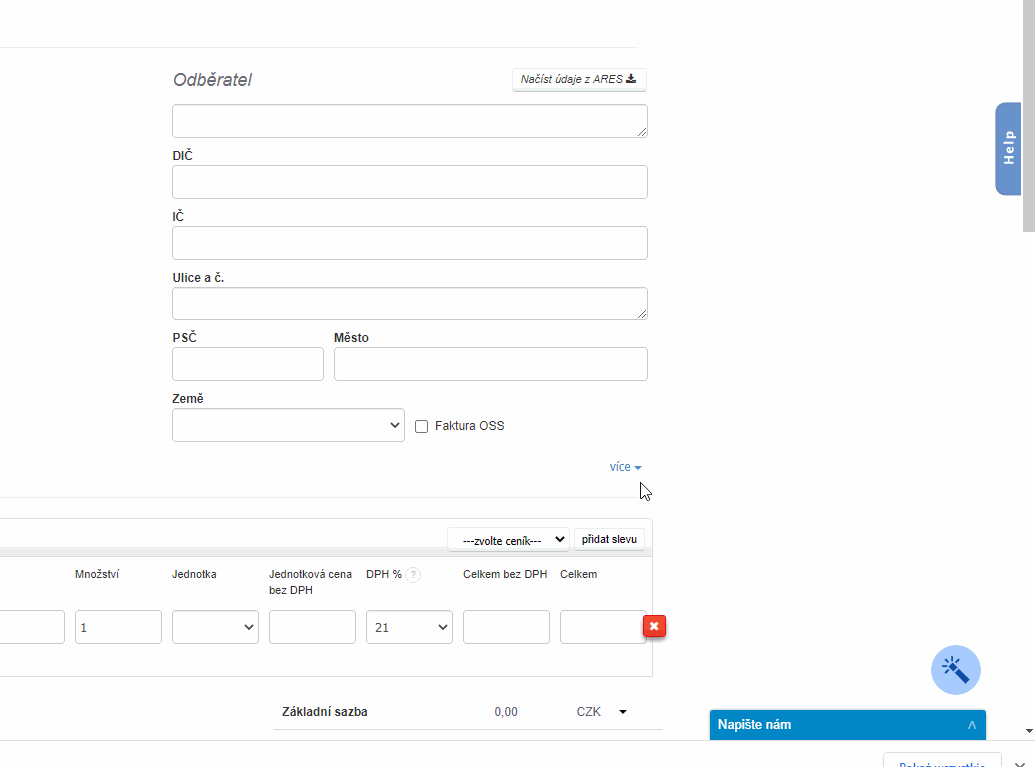The height and width of the screenshot is (767, 1035).
Task: Dismiss the bottom notification bar
Action: (x=1020, y=762)
